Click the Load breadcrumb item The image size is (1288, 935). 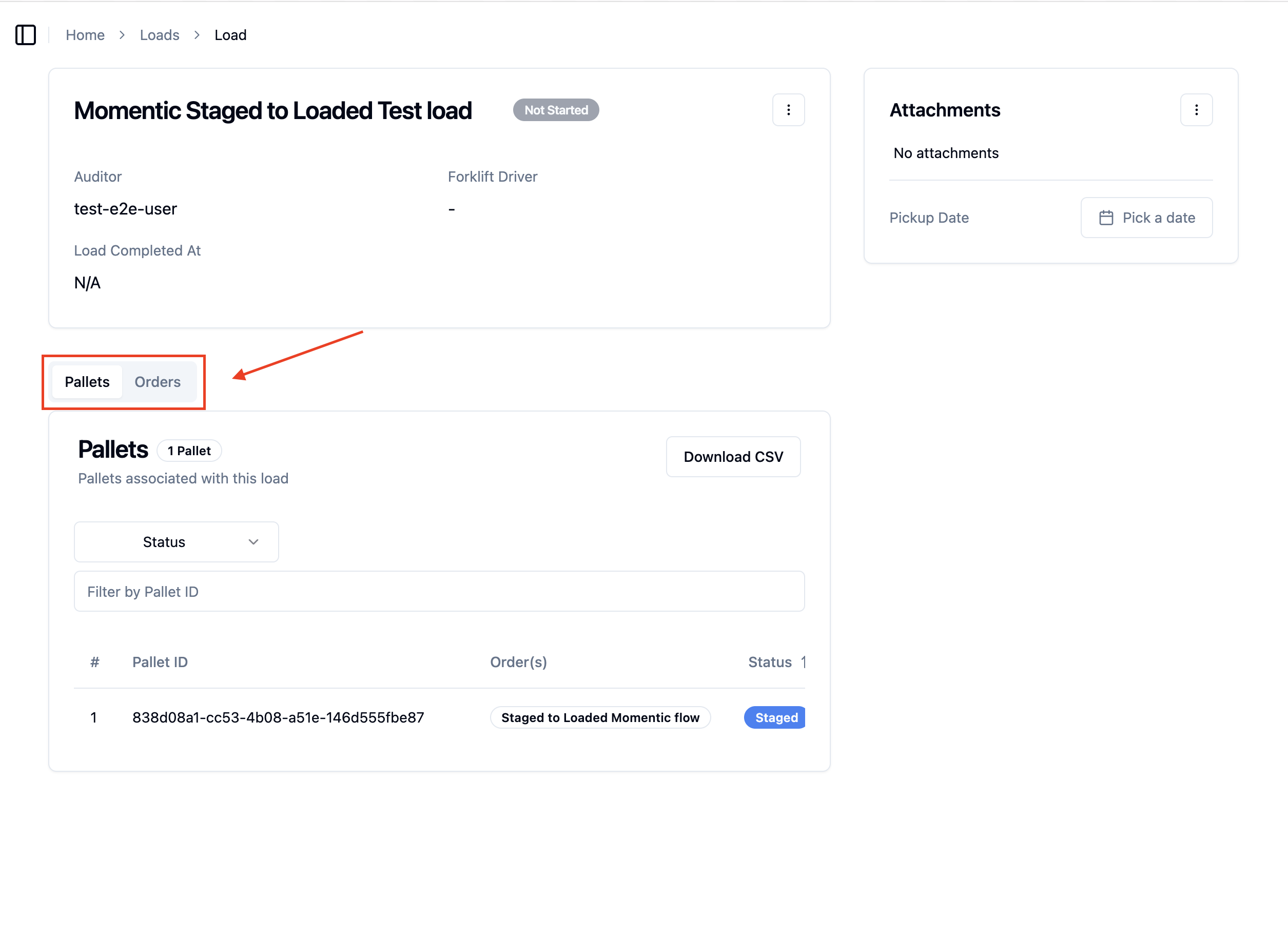[230, 35]
